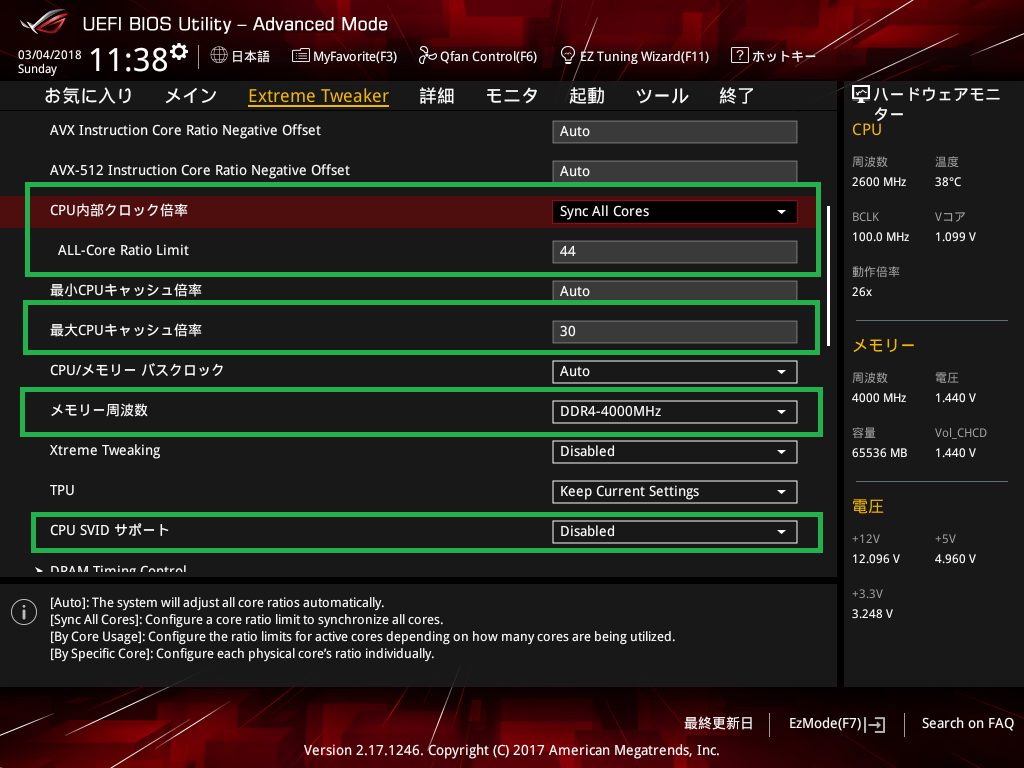This screenshot has height=768, width=1024.
Task: Open Qfan Control(F6)
Action: pos(477,56)
